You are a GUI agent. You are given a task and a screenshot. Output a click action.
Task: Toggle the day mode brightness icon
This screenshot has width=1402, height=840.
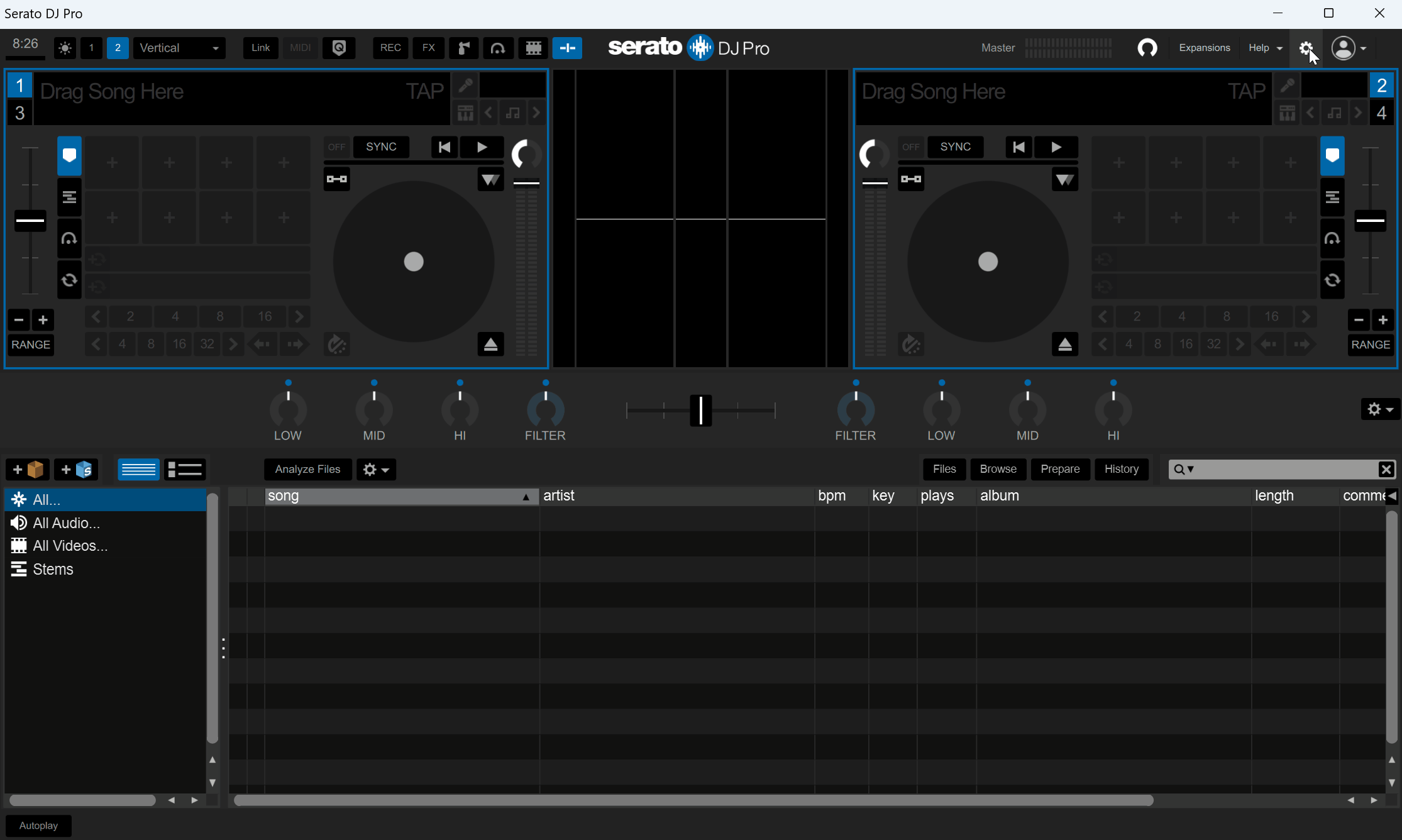click(x=65, y=48)
